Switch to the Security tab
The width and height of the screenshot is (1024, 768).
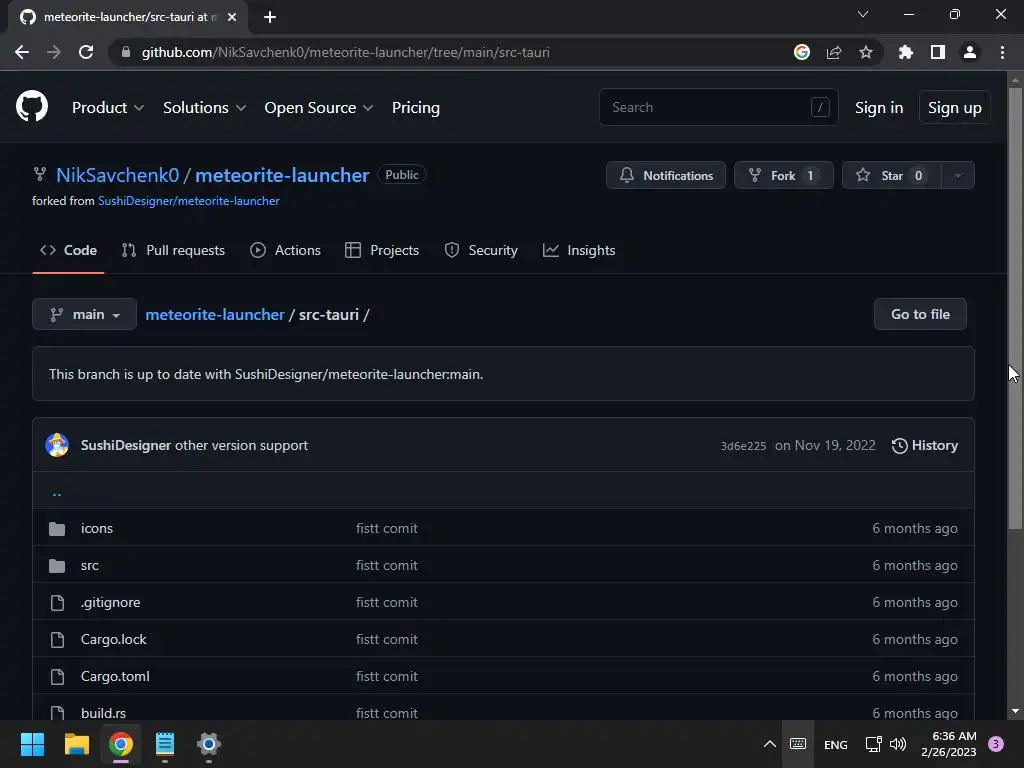click(481, 250)
